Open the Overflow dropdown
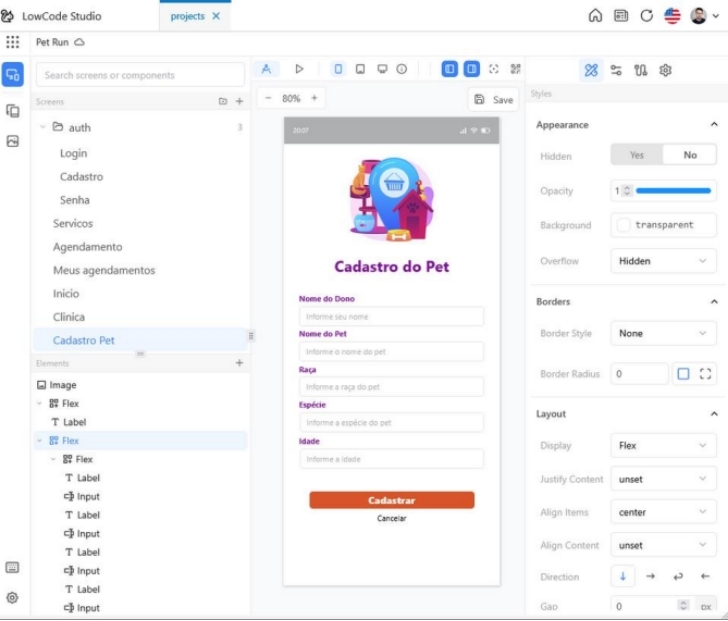Viewport: 728px width, 621px height. tap(663, 261)
